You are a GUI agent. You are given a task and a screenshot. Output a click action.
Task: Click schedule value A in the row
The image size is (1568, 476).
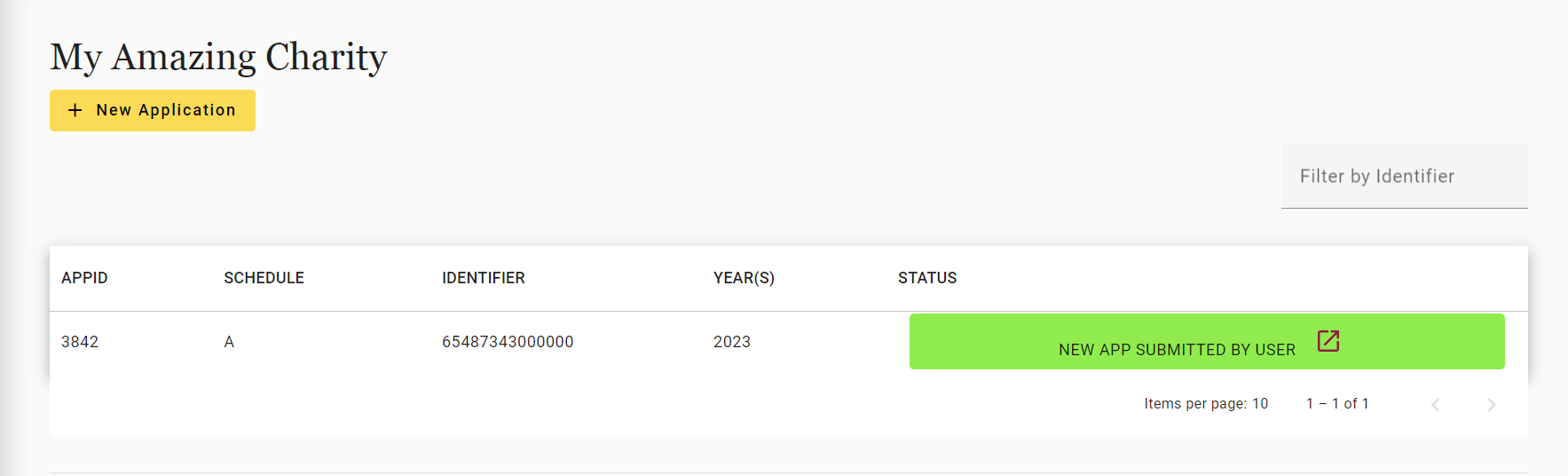pyautogui.click(x=229, y=342)
